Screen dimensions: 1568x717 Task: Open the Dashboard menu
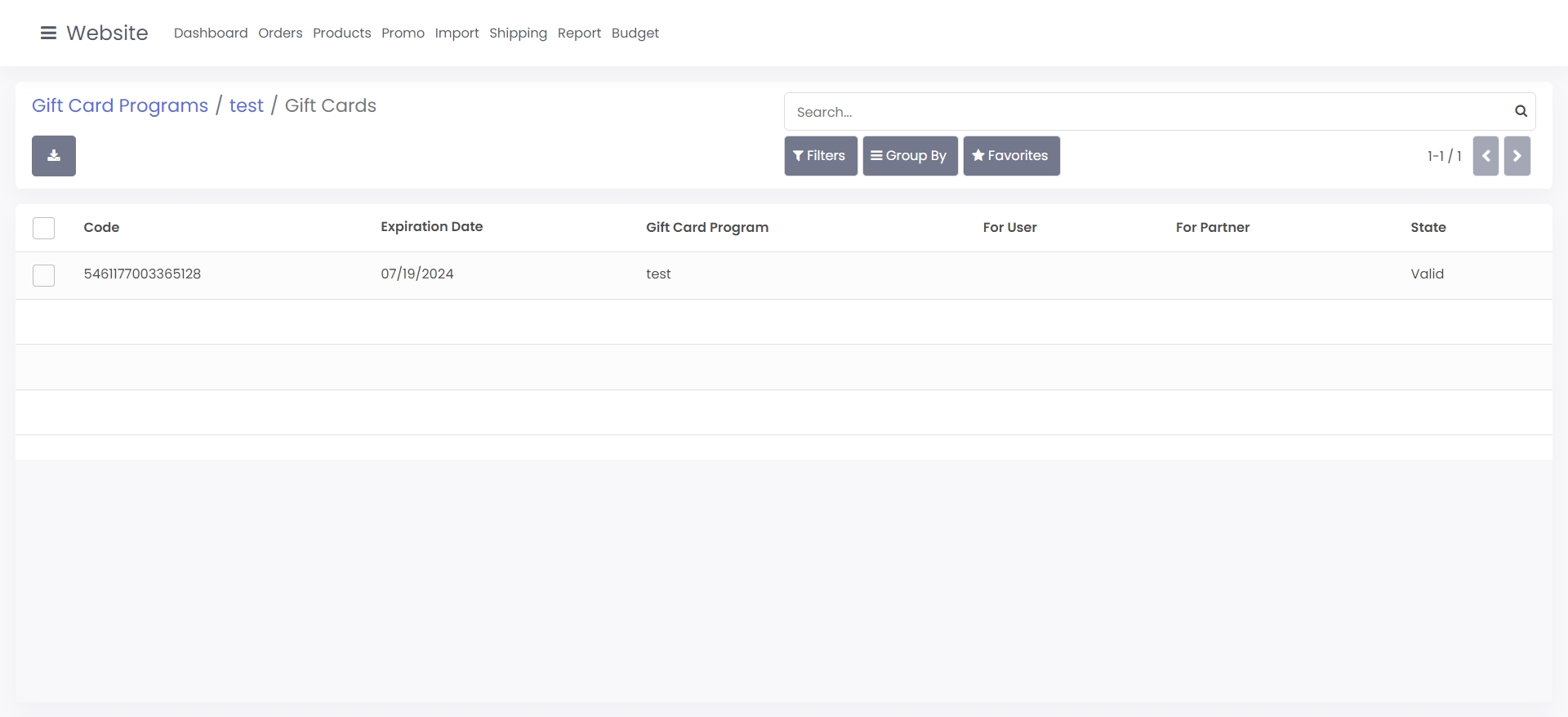211,33
